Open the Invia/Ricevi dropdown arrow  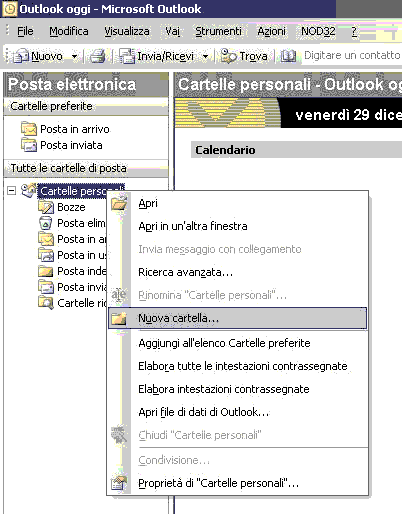[206, 56]
